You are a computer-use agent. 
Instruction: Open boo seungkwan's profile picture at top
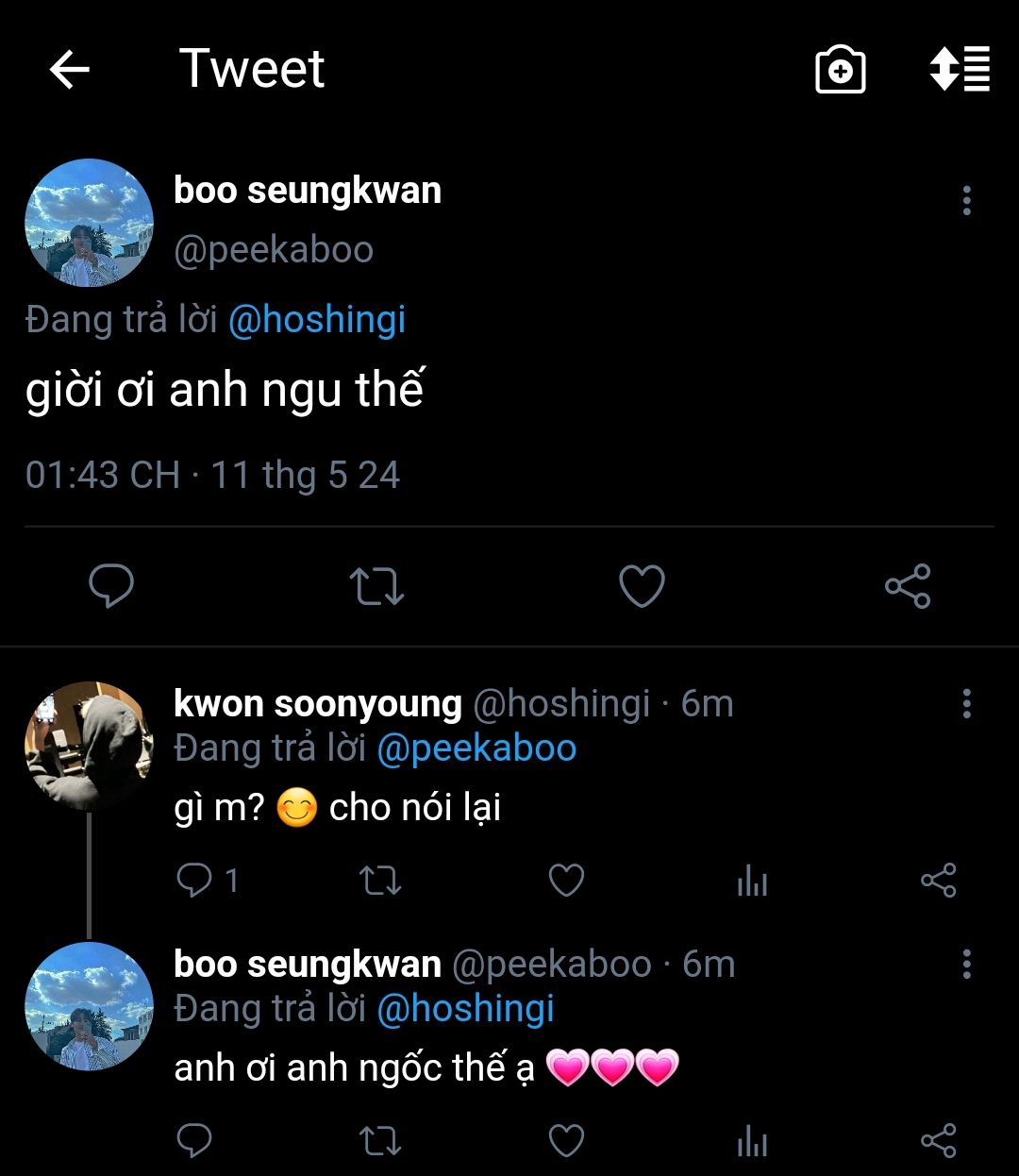pos(89,223)
